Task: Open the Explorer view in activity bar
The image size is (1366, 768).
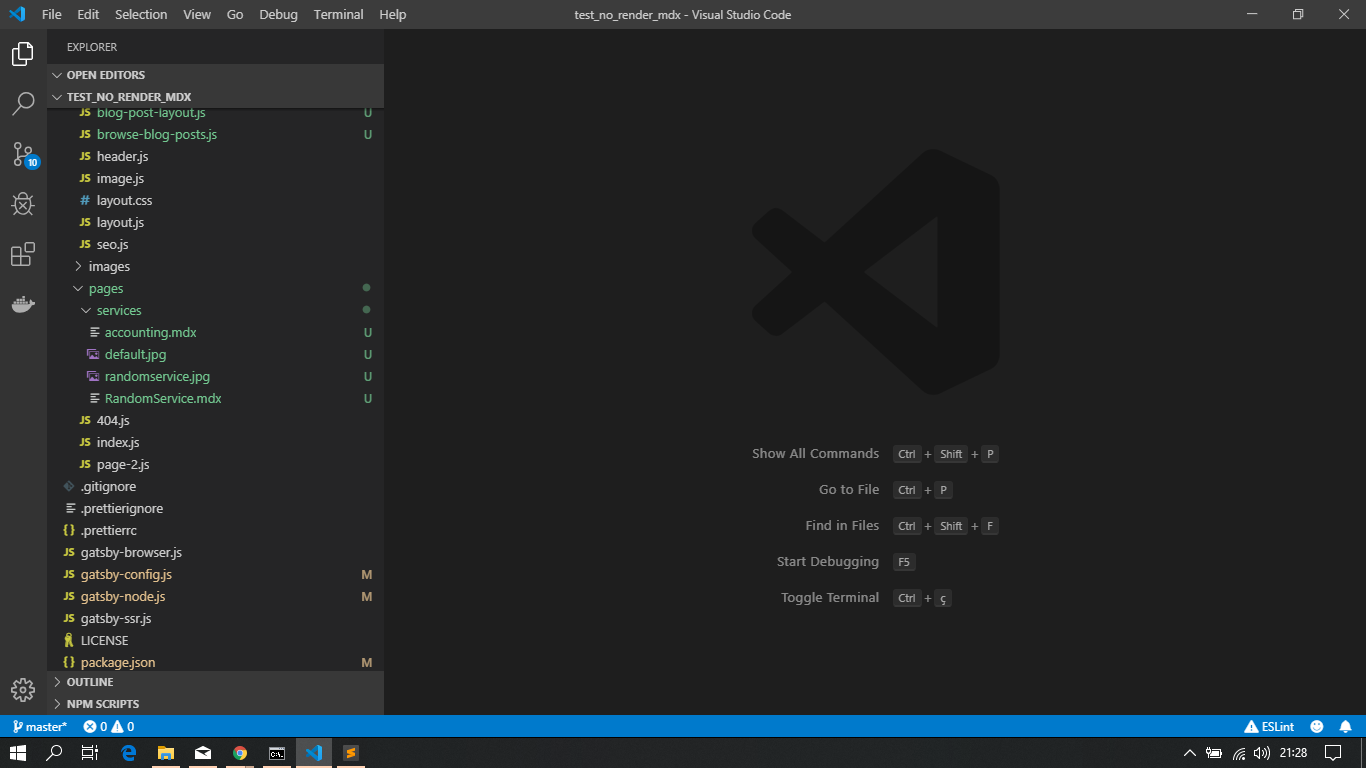Action: point(23,54)
